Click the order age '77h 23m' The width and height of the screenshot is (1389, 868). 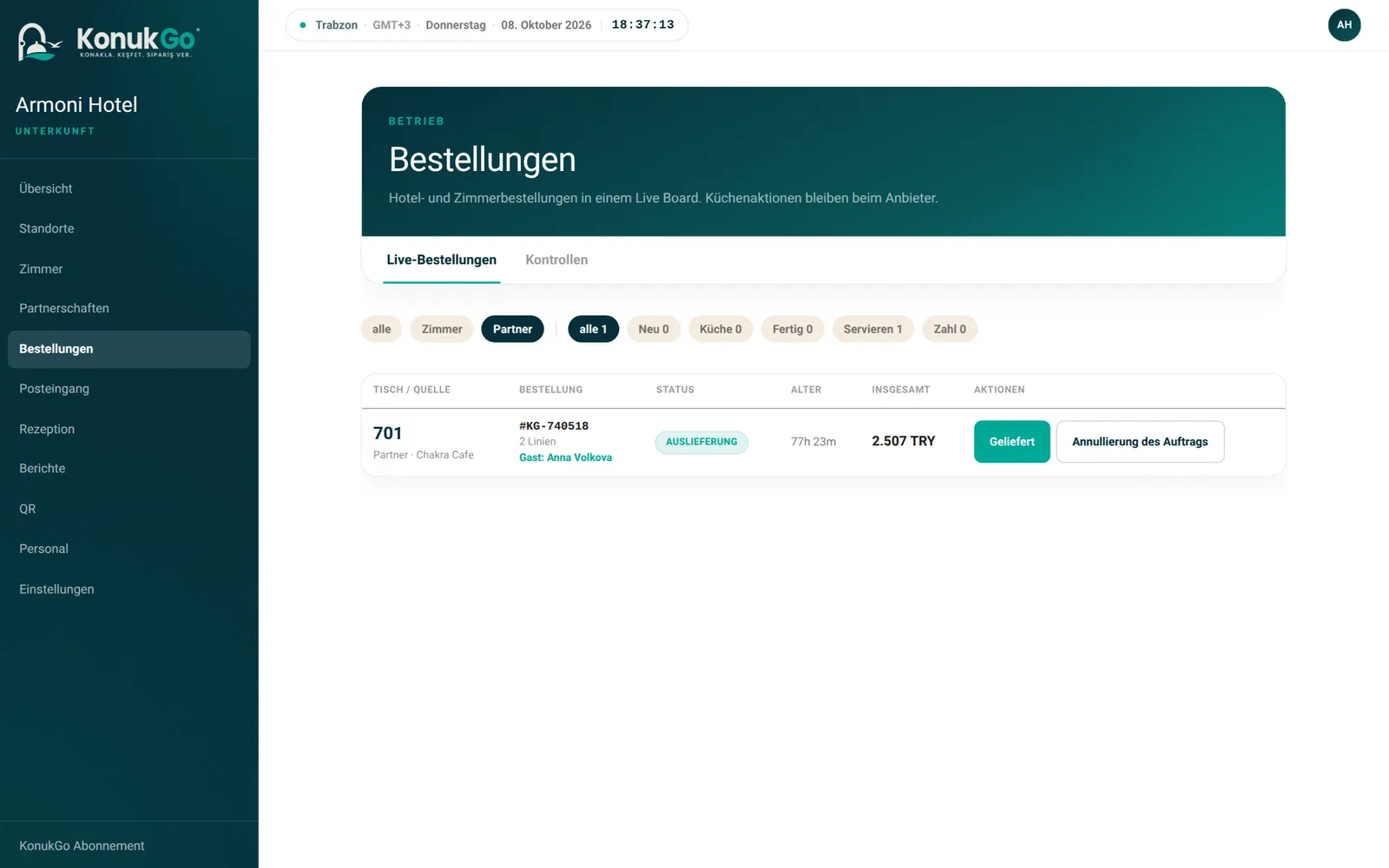[x=813, y=442]
